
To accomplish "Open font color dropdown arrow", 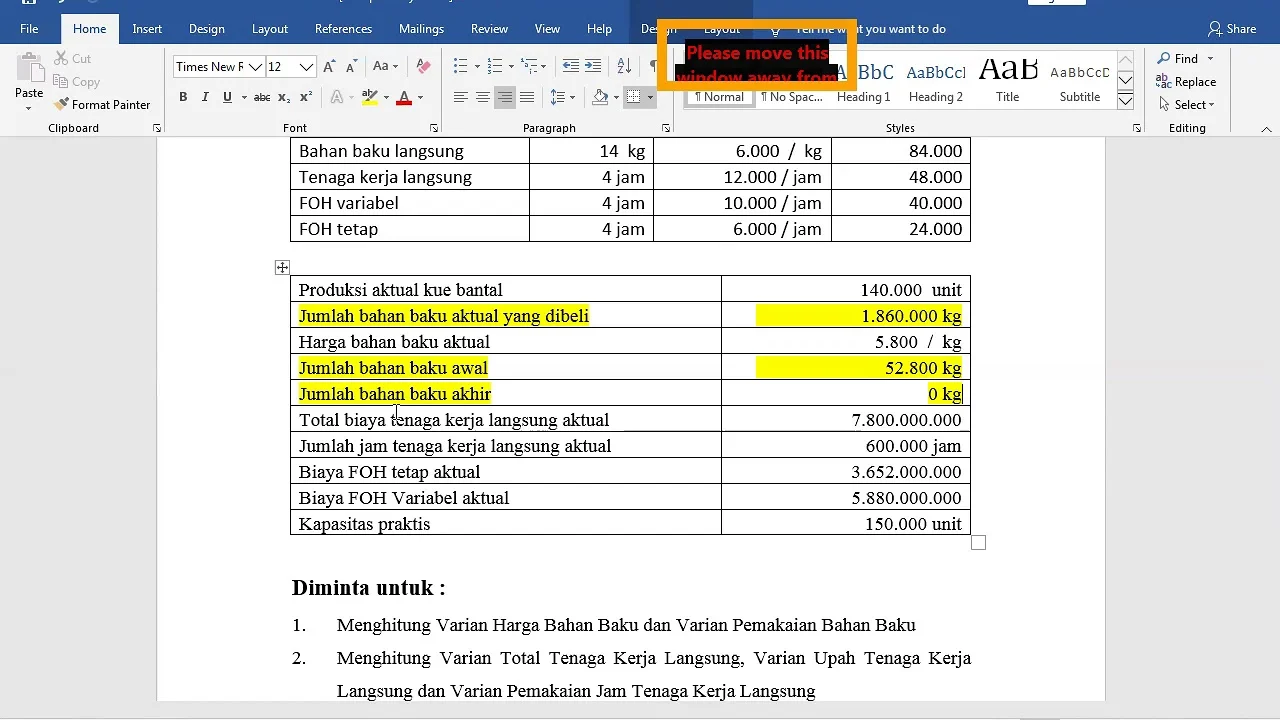I will pos(420,97).
